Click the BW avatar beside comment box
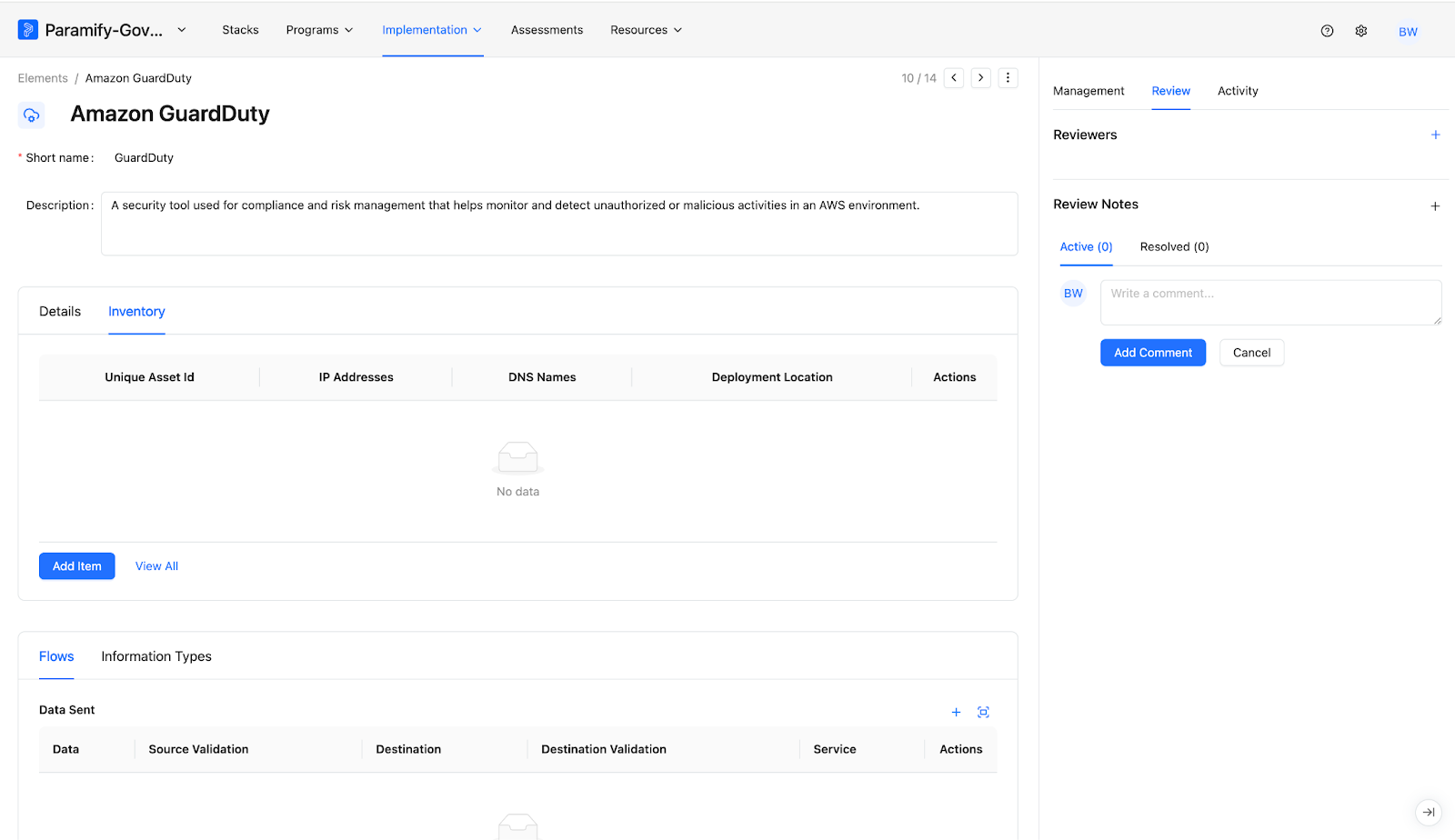This screenshot has width=1455, height=840. [x=1073, y=294]
